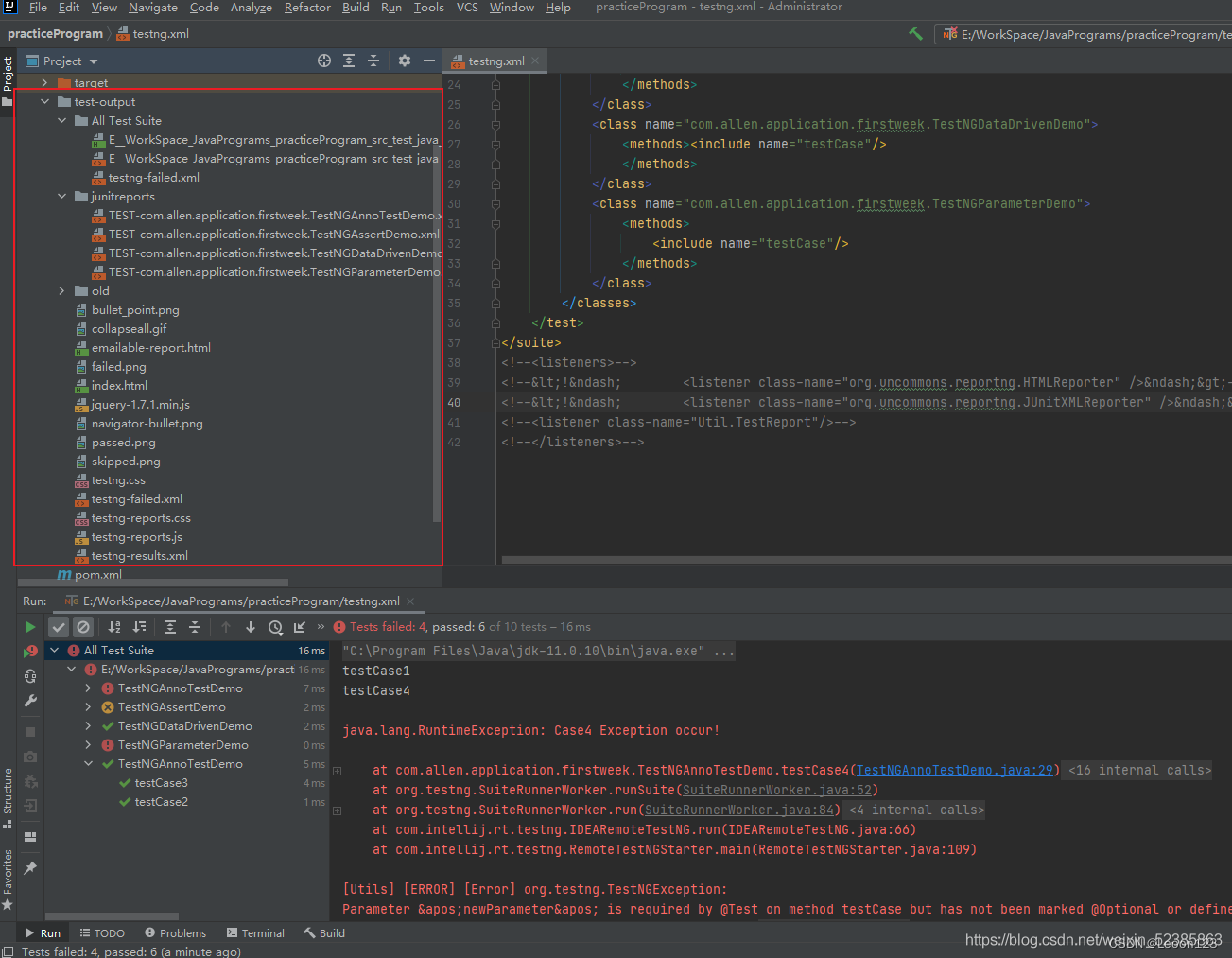Click the camera Dump Threads icon

point(30,757)
